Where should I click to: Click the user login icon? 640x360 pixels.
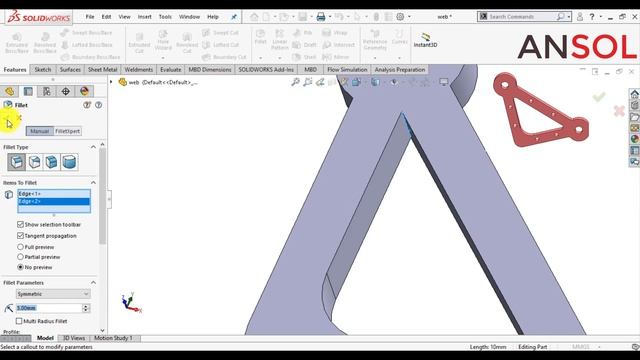(580, 17)
